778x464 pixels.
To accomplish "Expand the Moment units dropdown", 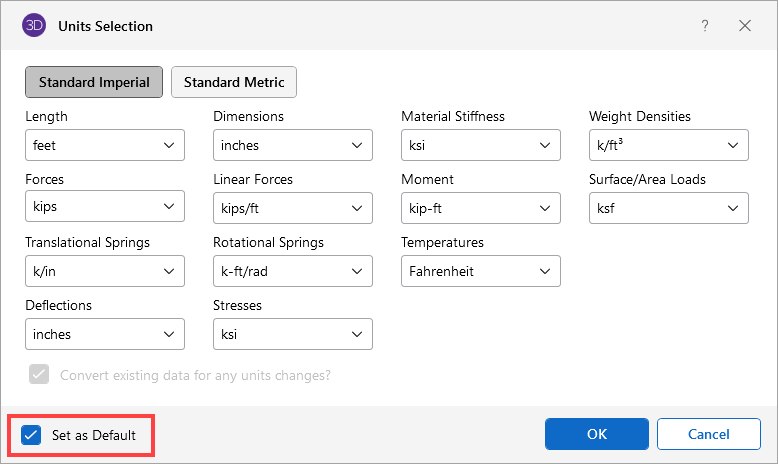I will coord(481,208).
